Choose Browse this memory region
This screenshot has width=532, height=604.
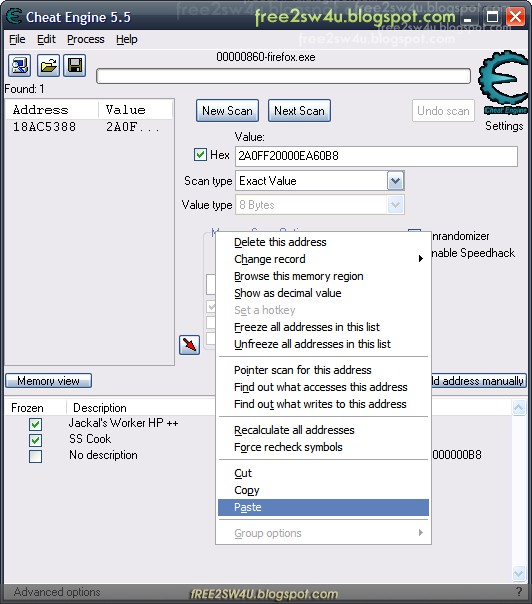(x=324, y=276)
